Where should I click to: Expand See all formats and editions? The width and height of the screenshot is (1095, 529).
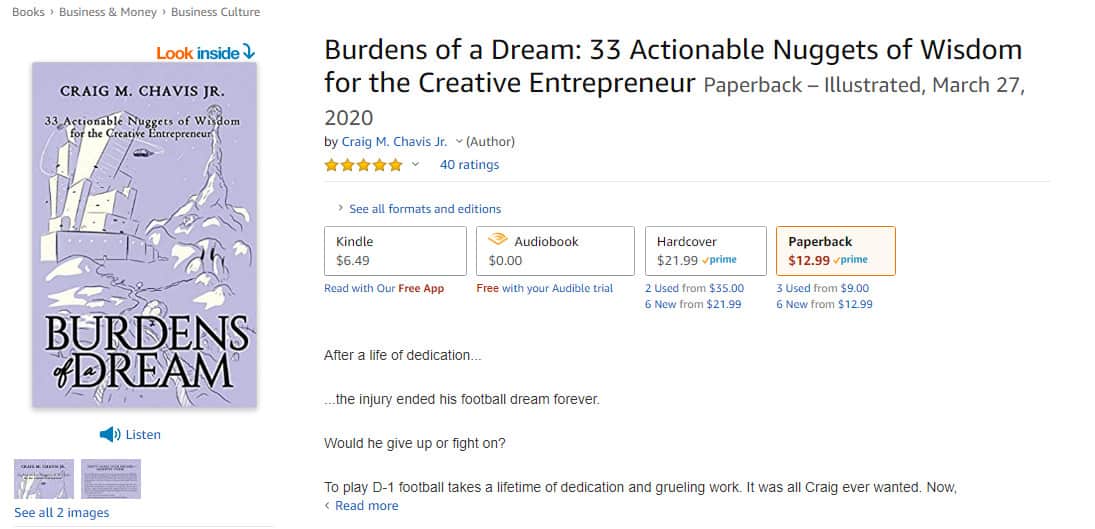419,209
